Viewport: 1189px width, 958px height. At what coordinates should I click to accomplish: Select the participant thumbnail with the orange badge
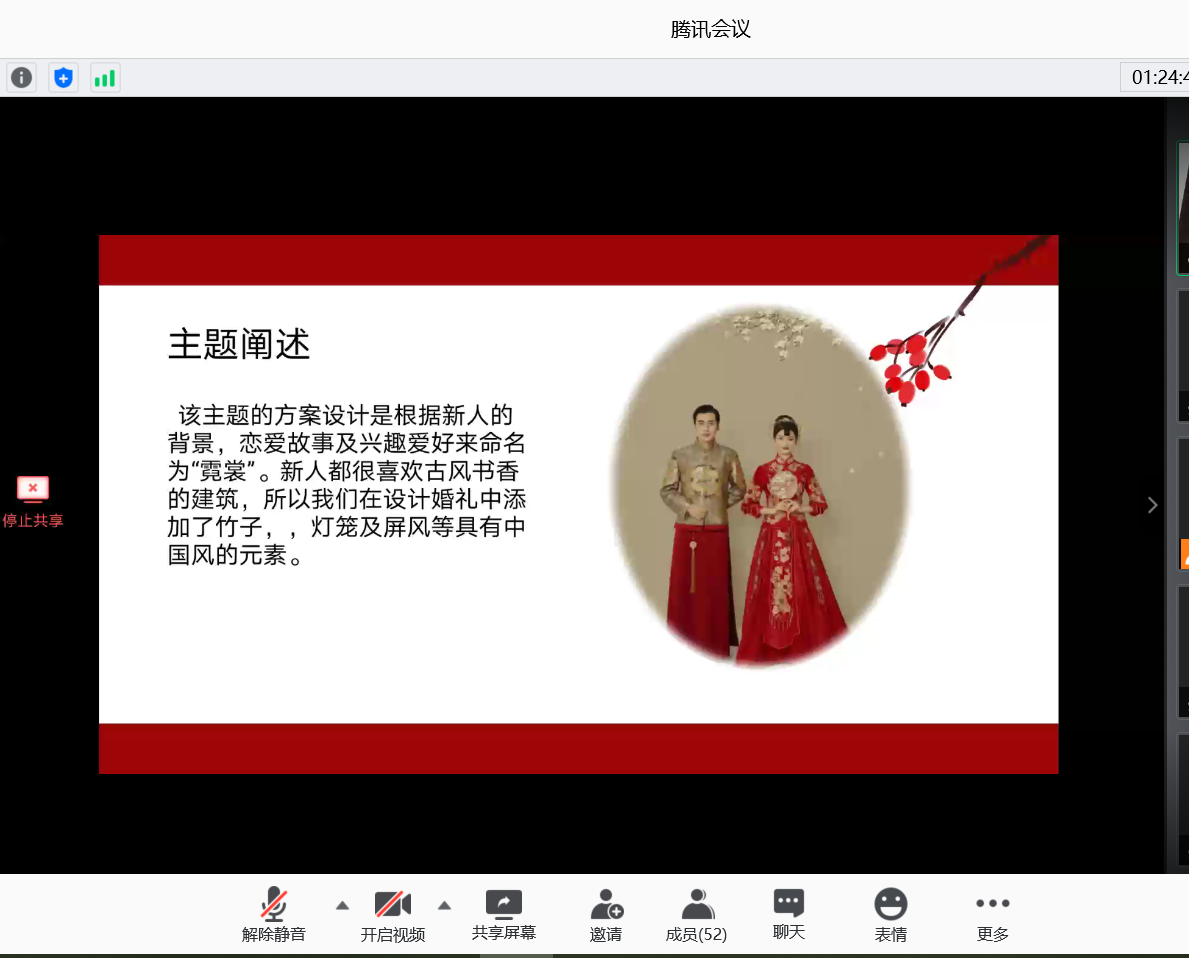coord(1183,505)
